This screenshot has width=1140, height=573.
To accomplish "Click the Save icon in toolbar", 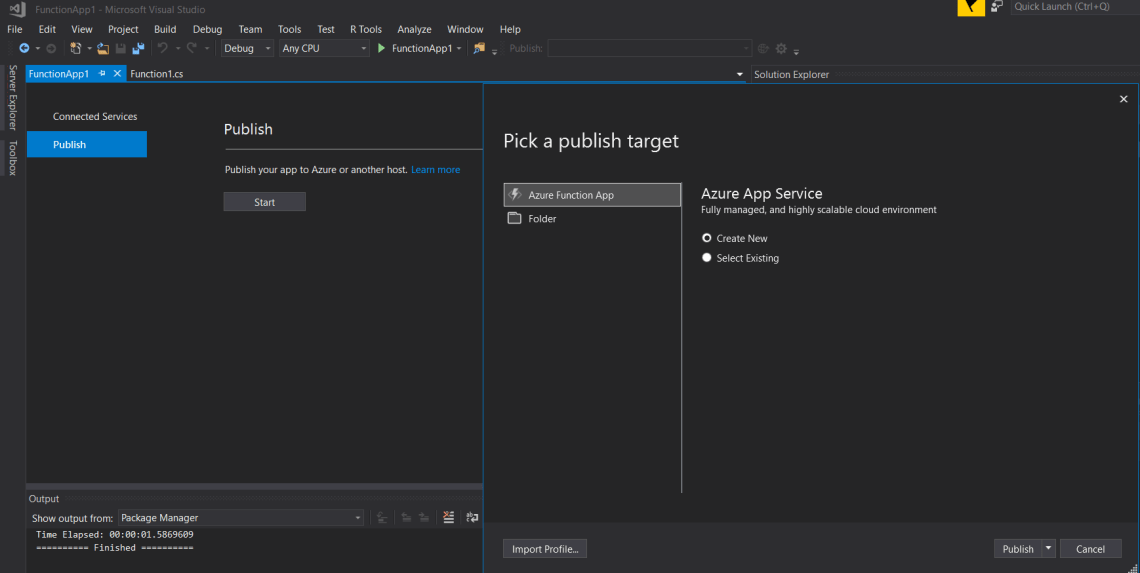I will [x=121, y=48].
